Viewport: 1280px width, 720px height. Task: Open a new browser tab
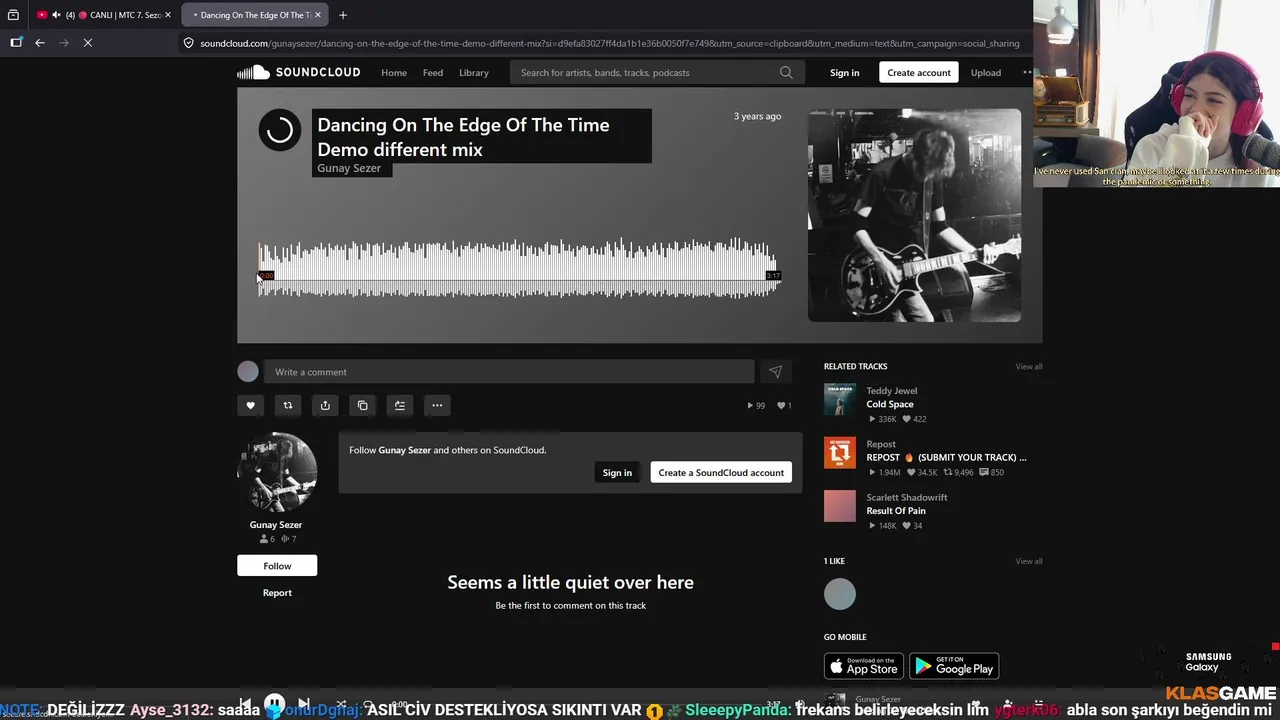coord(343,15)
